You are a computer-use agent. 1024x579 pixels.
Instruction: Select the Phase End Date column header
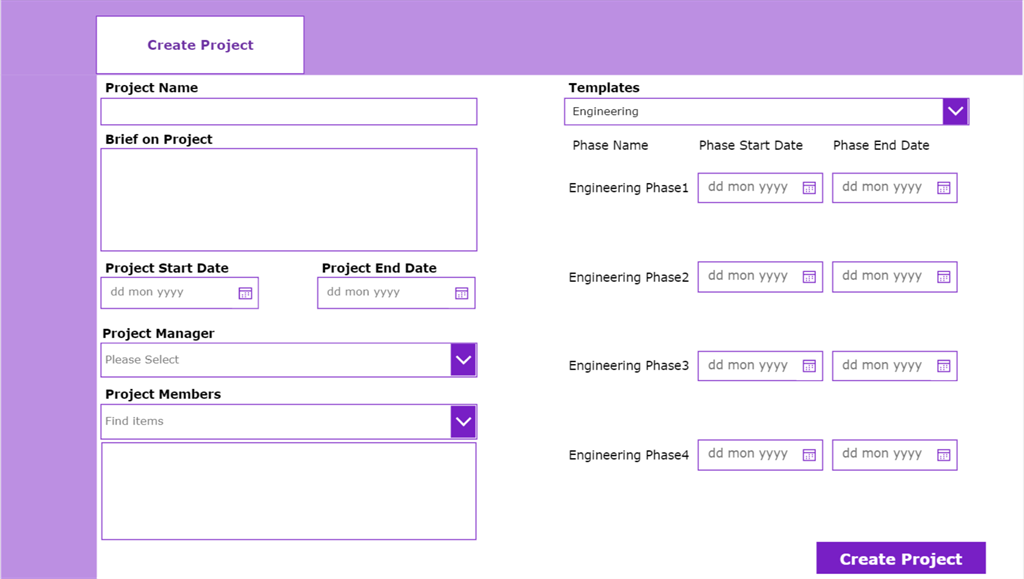tap(881, 146)
